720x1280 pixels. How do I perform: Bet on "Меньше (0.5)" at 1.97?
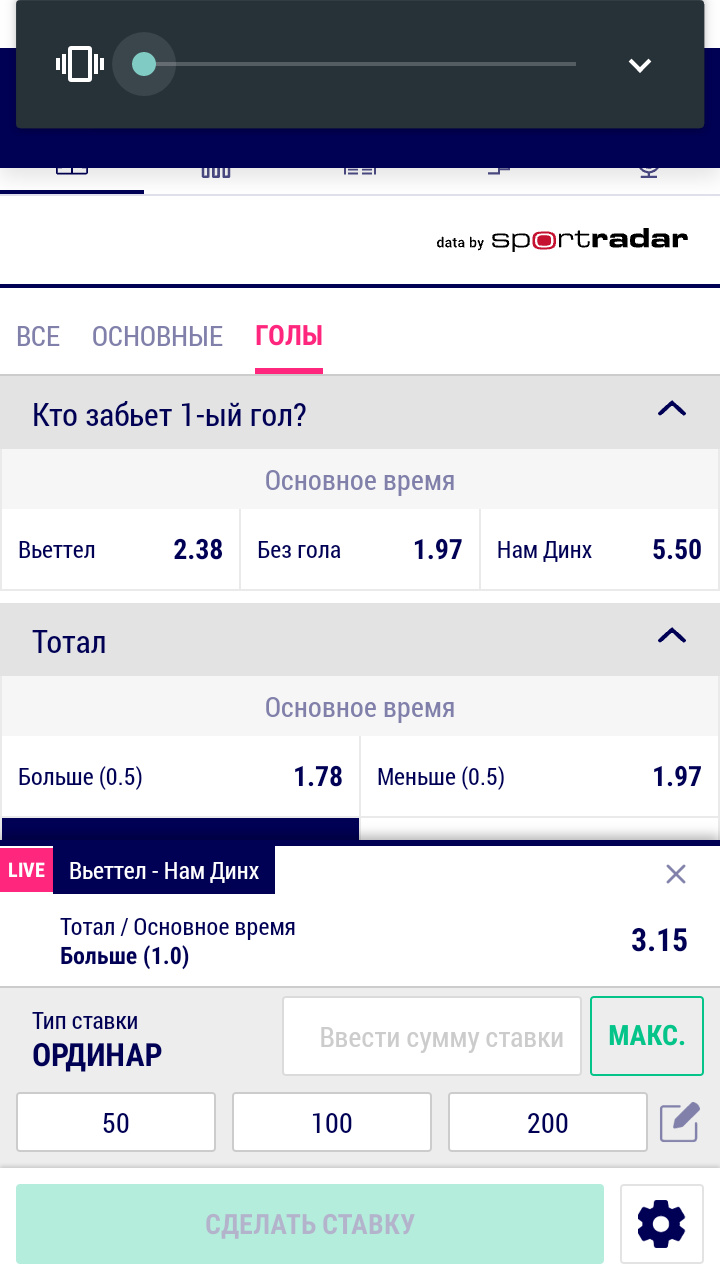tap(539, 777)
